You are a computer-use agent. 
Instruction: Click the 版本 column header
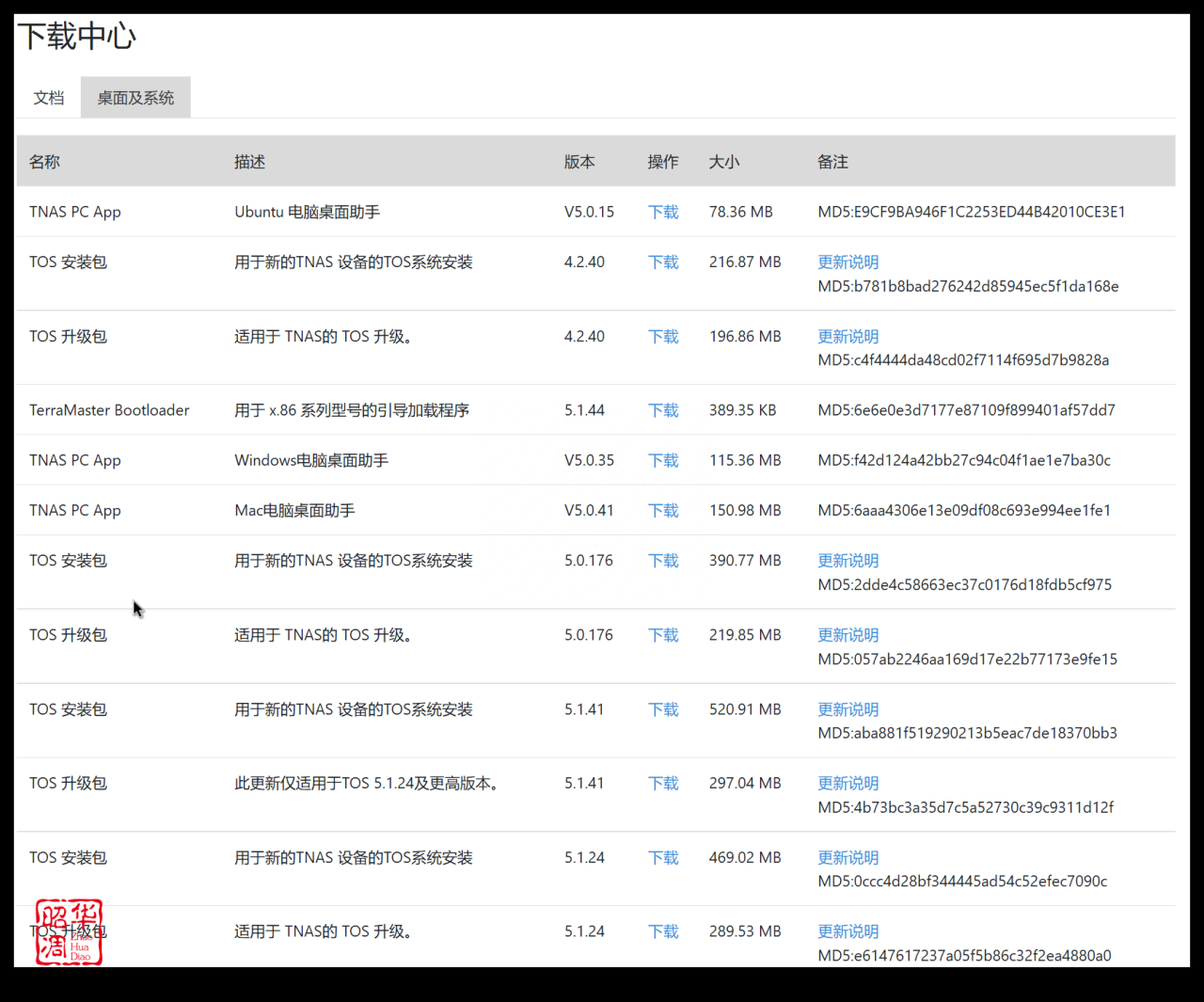[x=578, y=161]
